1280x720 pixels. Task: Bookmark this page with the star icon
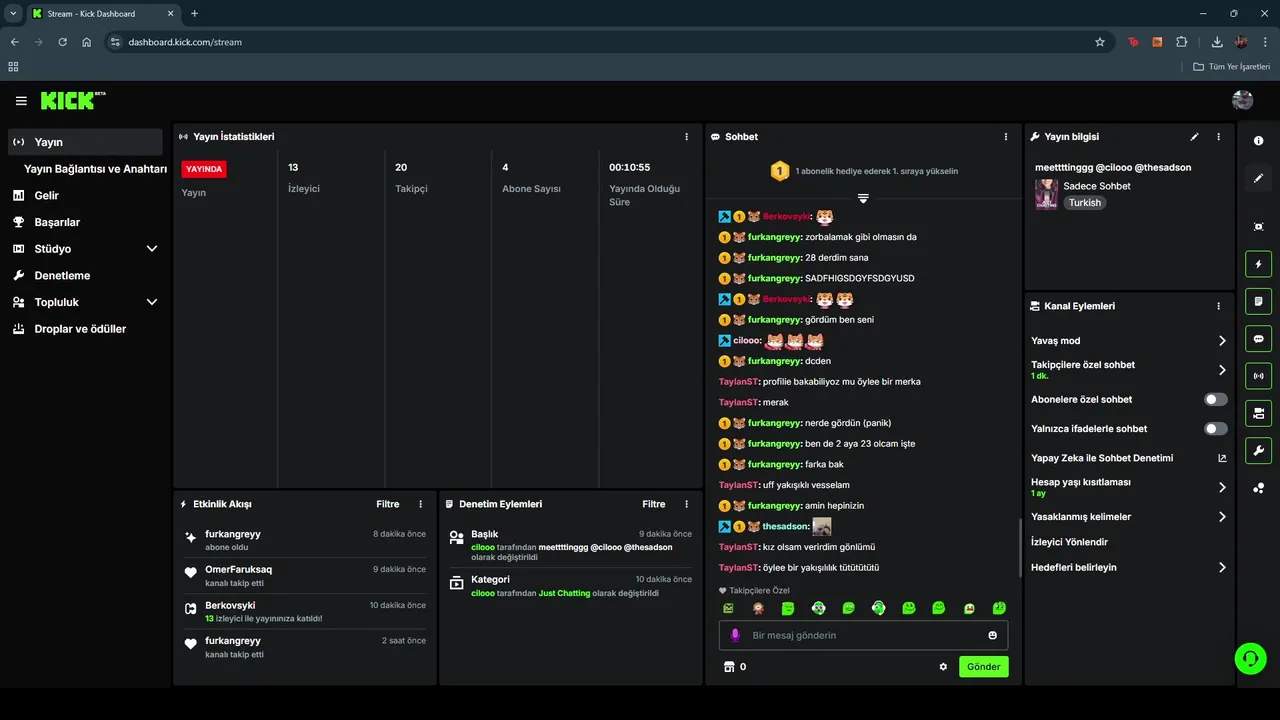pyautogui.click(x=1100, y=42)
